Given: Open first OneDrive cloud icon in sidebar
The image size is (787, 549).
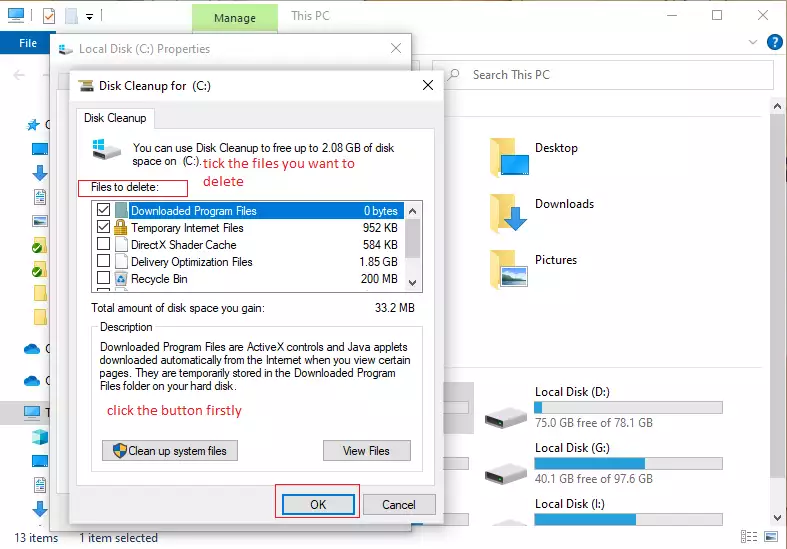Looking at the screenshot, I should (x=32, y=349).
